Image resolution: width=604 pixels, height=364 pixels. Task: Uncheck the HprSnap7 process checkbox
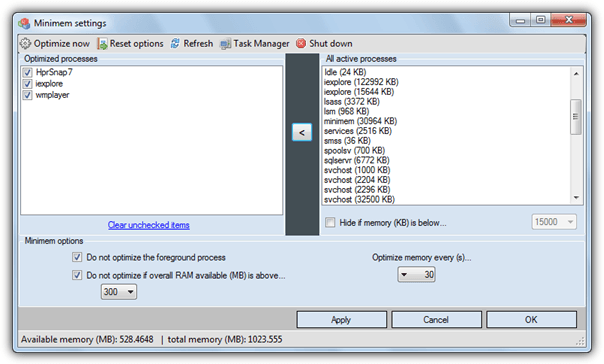27,72
